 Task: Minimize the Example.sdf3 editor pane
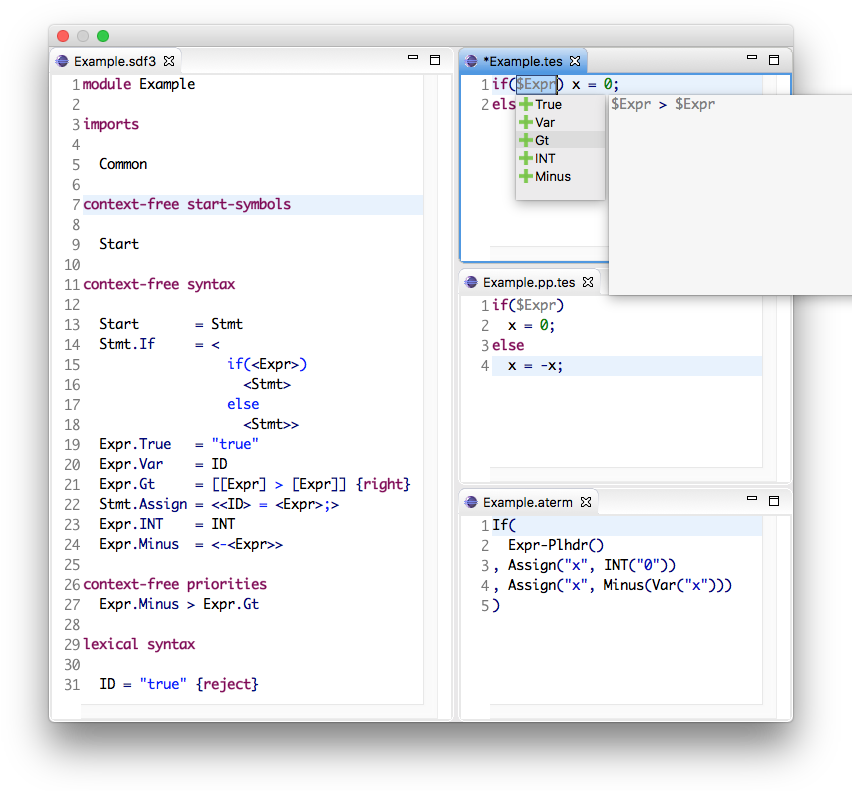(413, 57)
